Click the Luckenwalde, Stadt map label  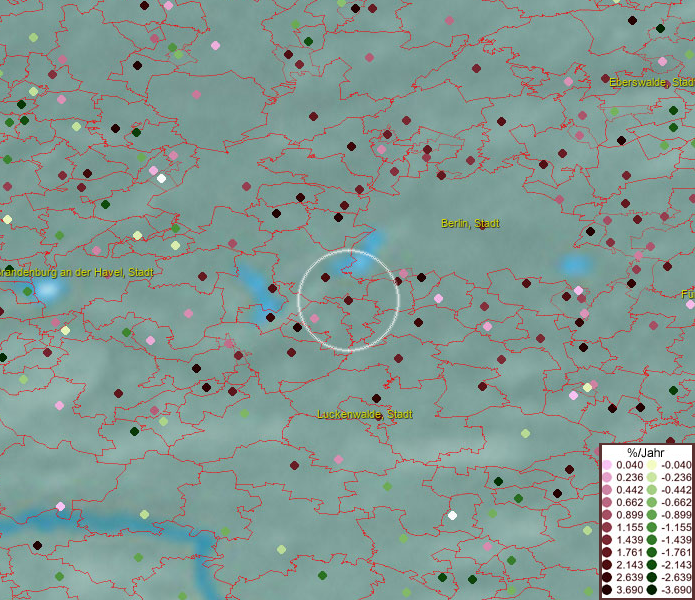coord(365,414)
